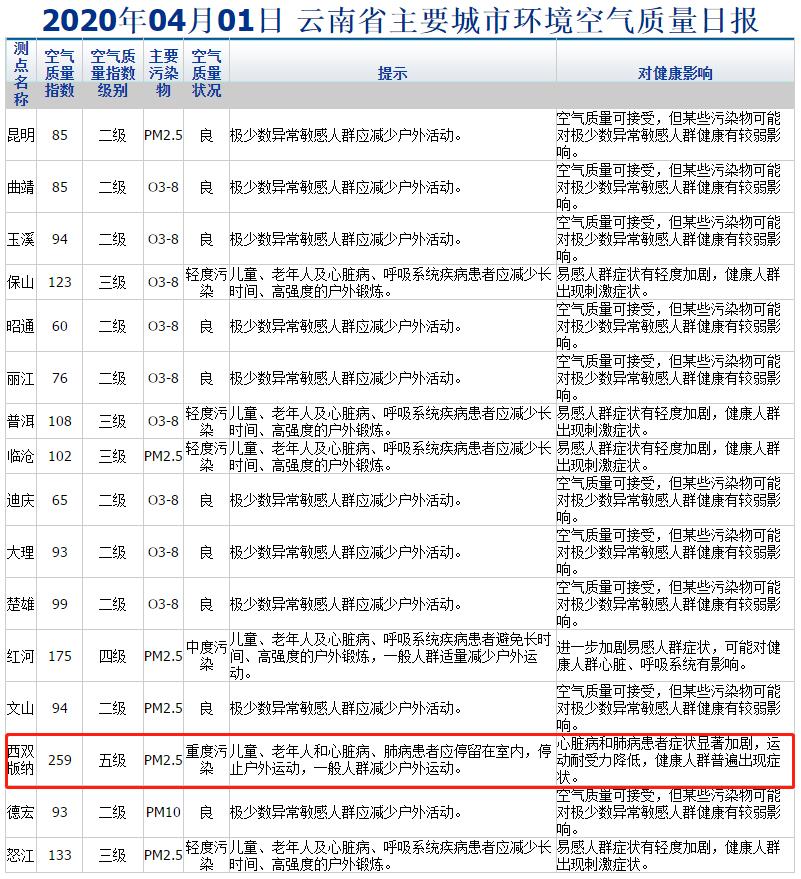Image resolution: width=801 pixels, height=879 pixels.
Task: Click the 提示 column header
Action: click(x=392, y=74)
